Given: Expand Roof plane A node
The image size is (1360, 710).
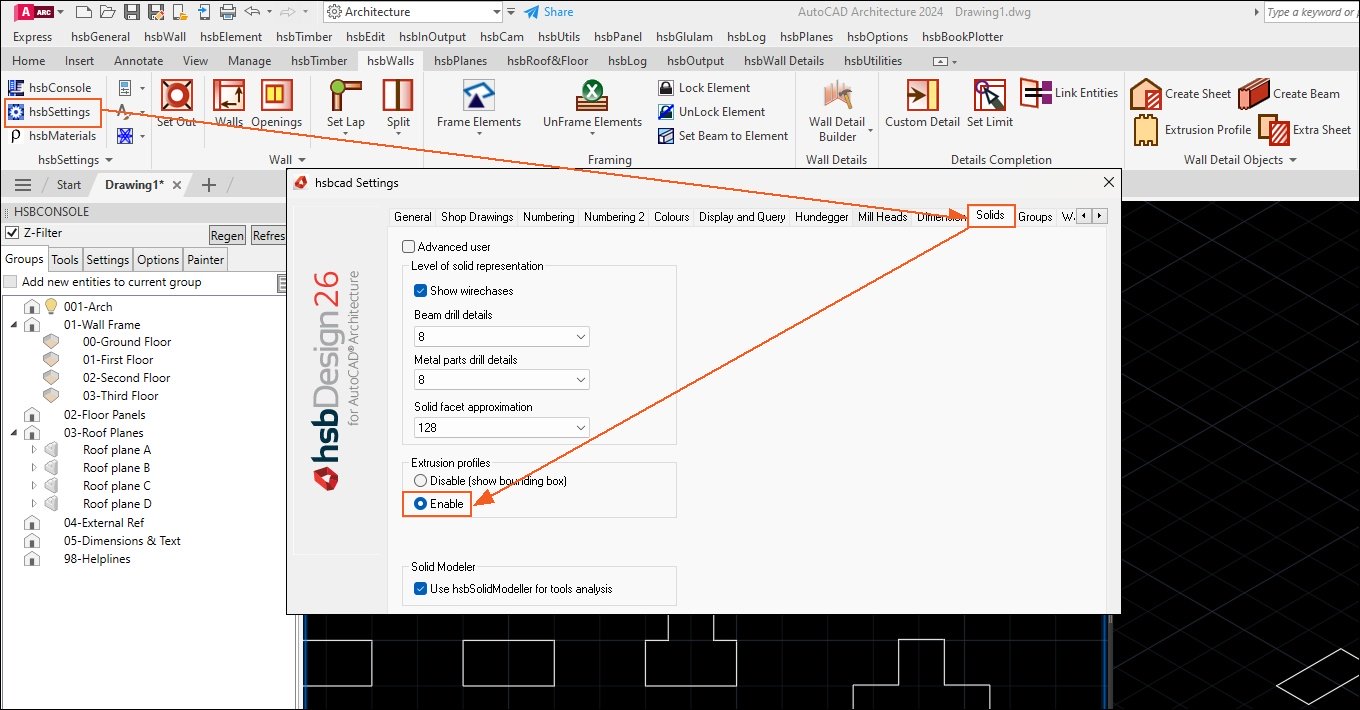Looking at the screenshot, I should (x=34, y=450).
